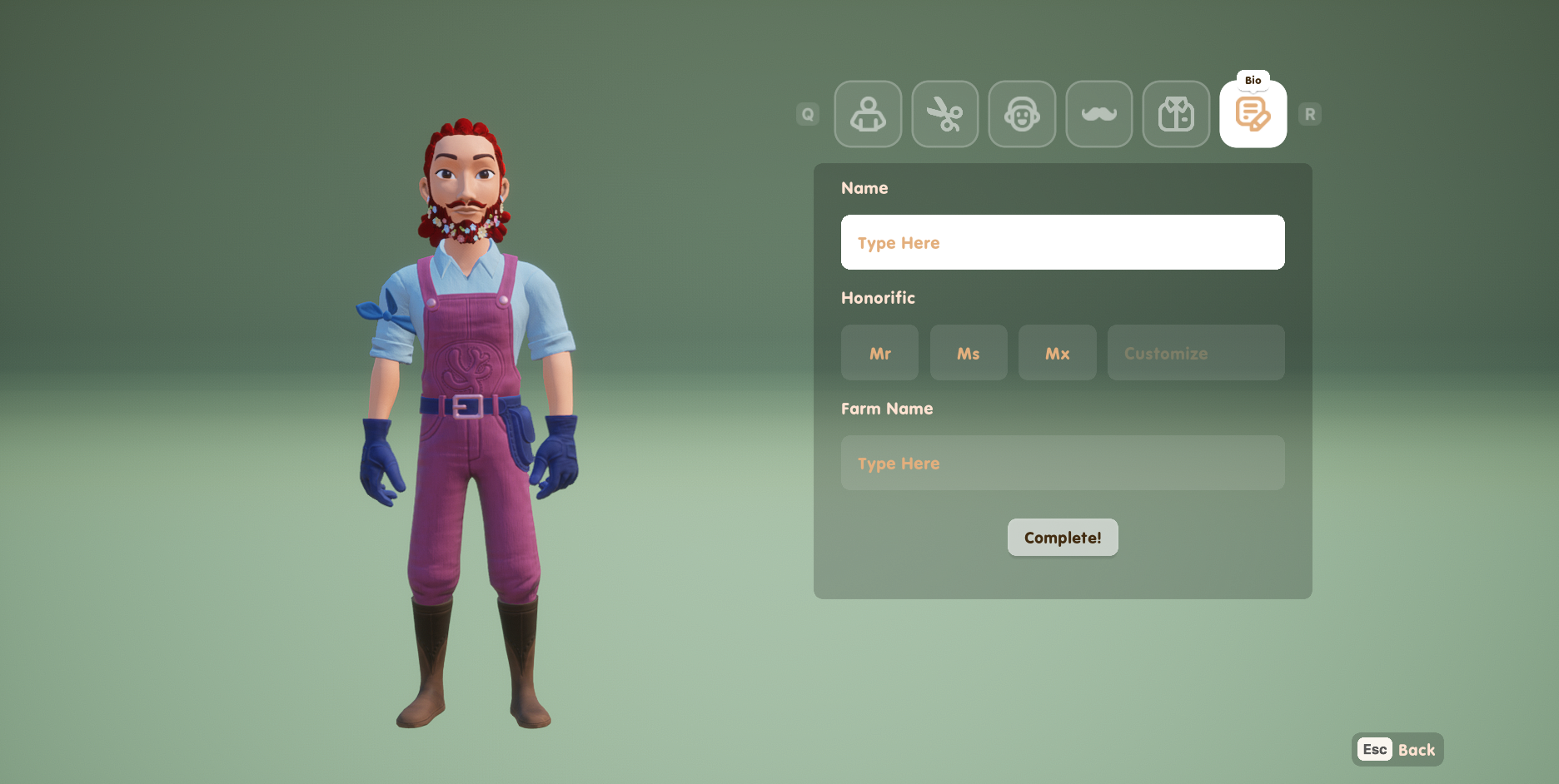Focus the Farm Name text field
This screenshot has width=1559, height=784.
pyautogui.click(x=1062, y=463)
